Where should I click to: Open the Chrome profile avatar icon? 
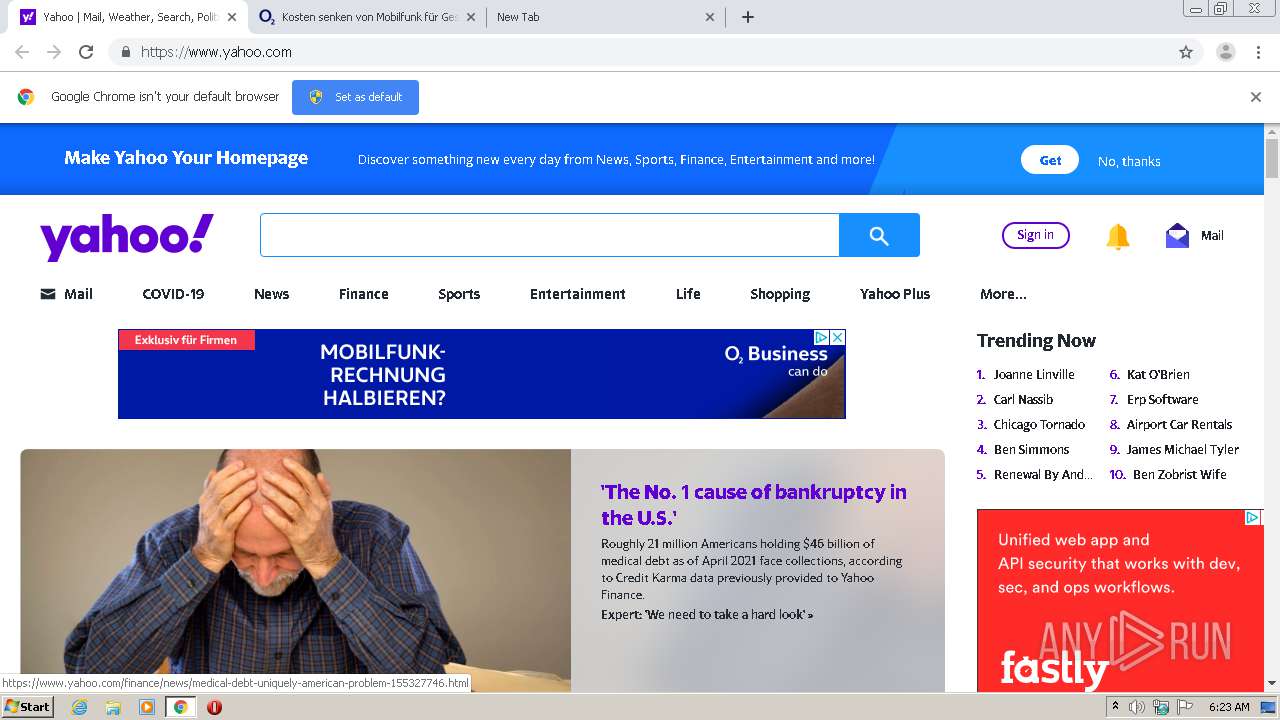click(1226, 52)
